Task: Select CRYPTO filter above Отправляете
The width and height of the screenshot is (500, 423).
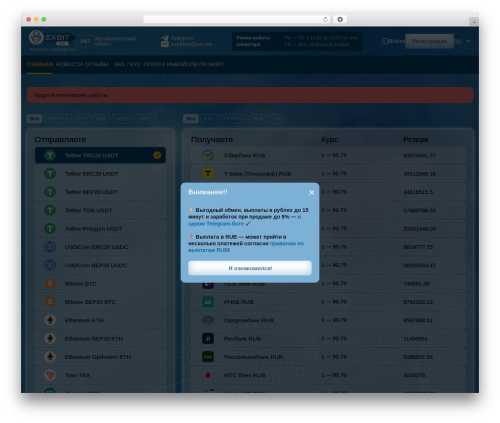Action: [x=58, y=119]
